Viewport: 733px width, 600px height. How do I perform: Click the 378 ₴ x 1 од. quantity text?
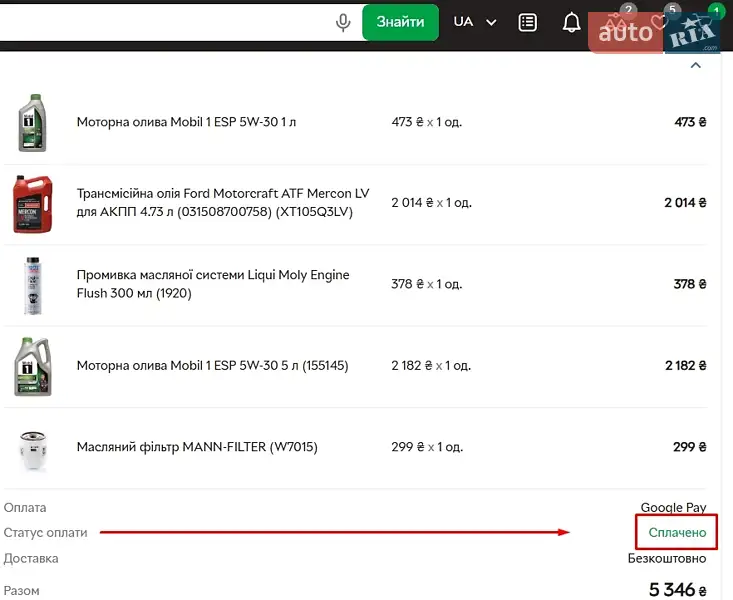coord(426,284)
